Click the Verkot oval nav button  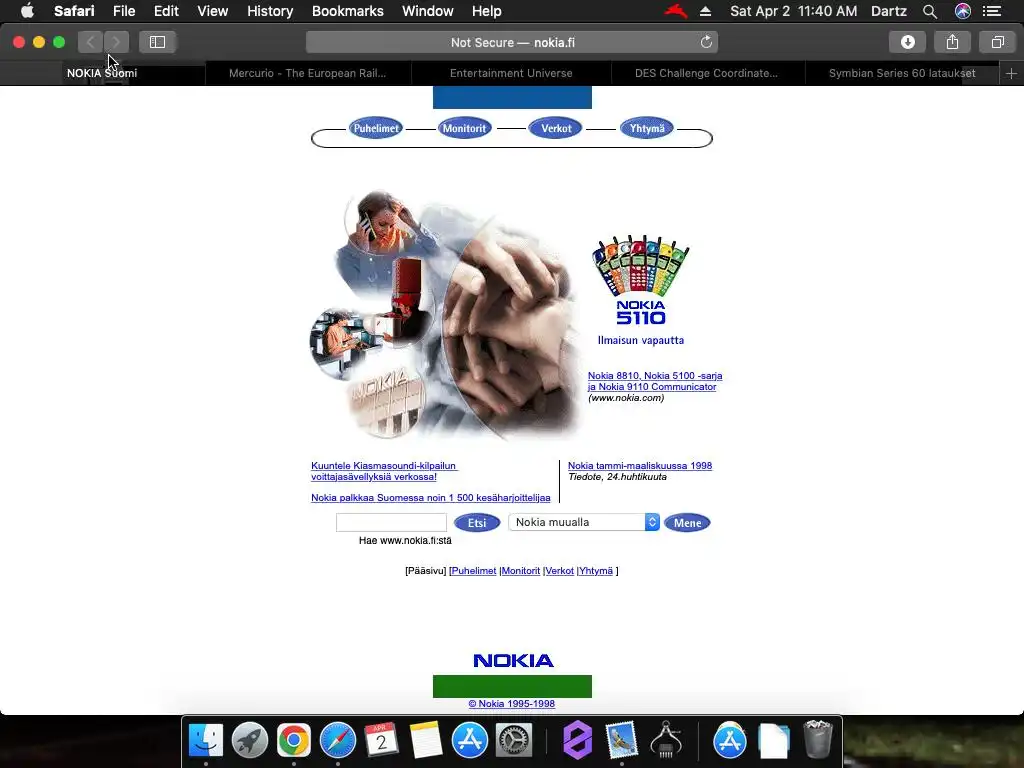point(556,128)
